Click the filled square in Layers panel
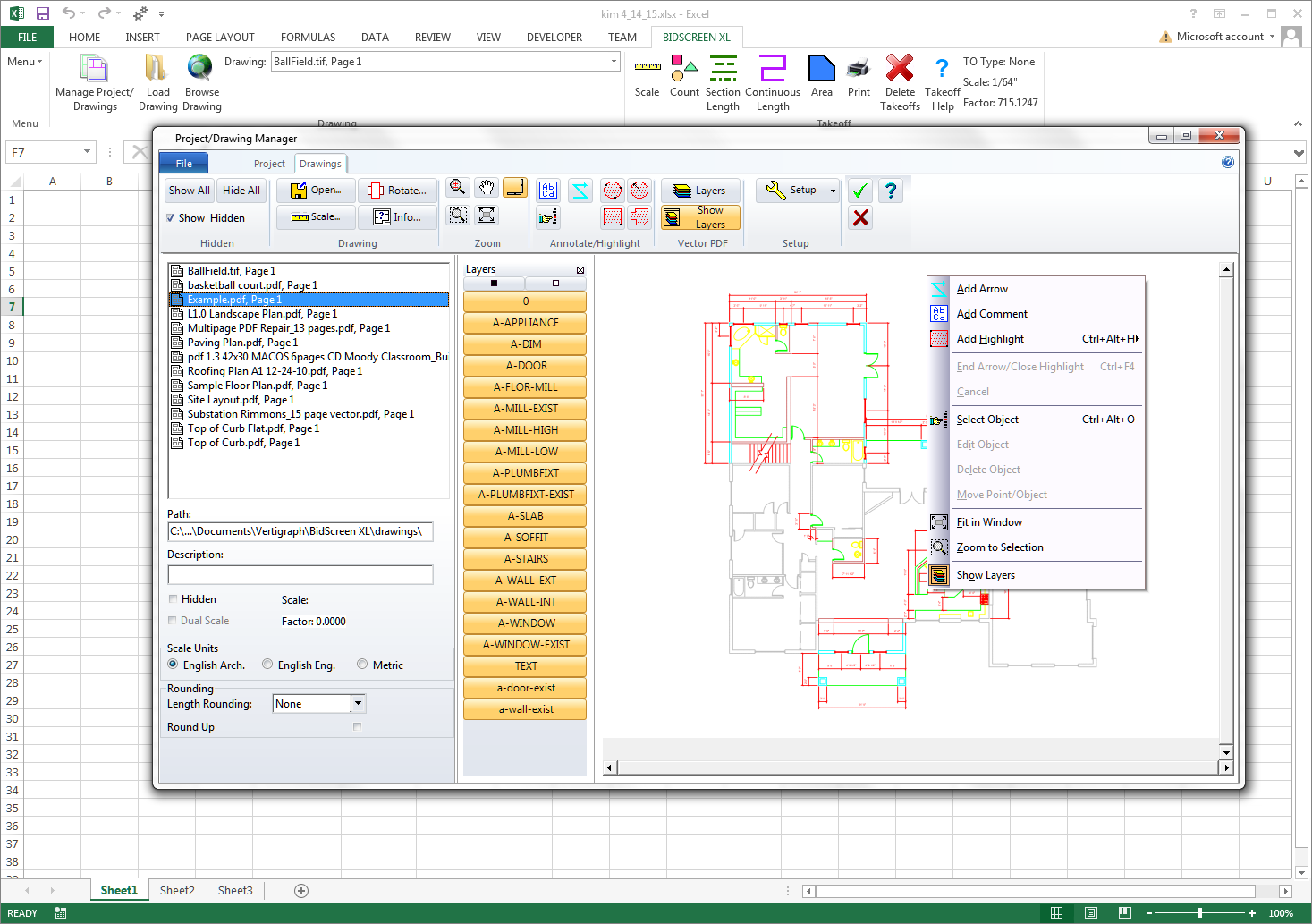The height and width of the screenshot is (924, 1312). pyautogui.click(x=494, y=284)
